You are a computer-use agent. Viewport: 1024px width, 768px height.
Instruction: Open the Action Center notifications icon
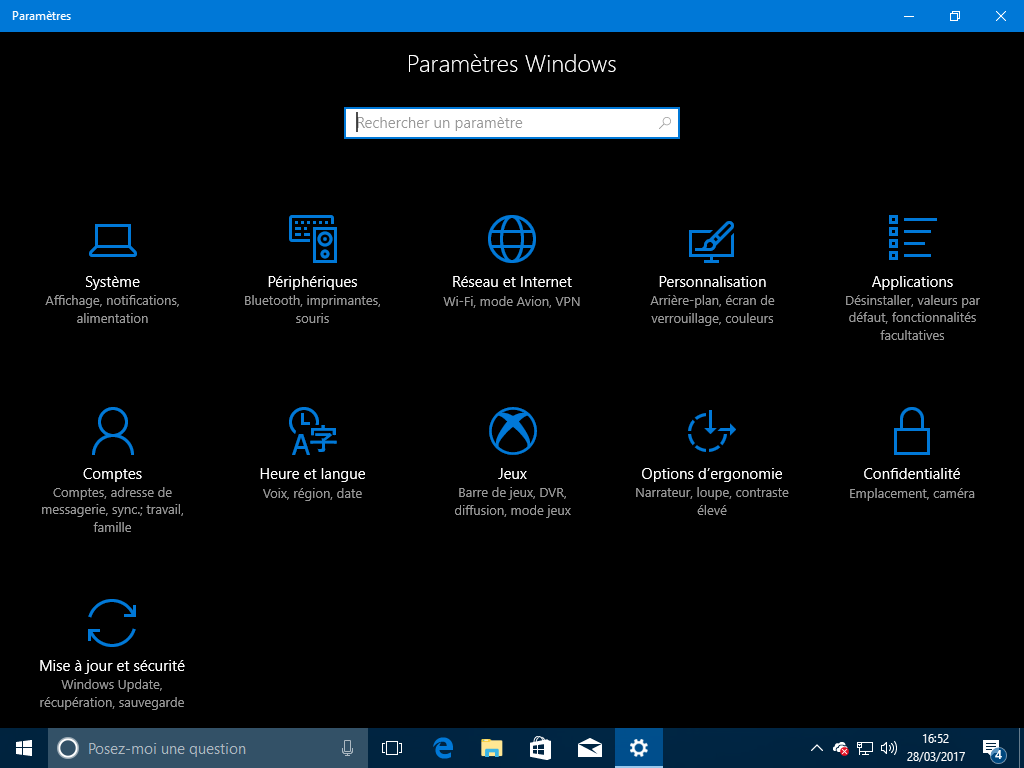(x=993, y=748)
